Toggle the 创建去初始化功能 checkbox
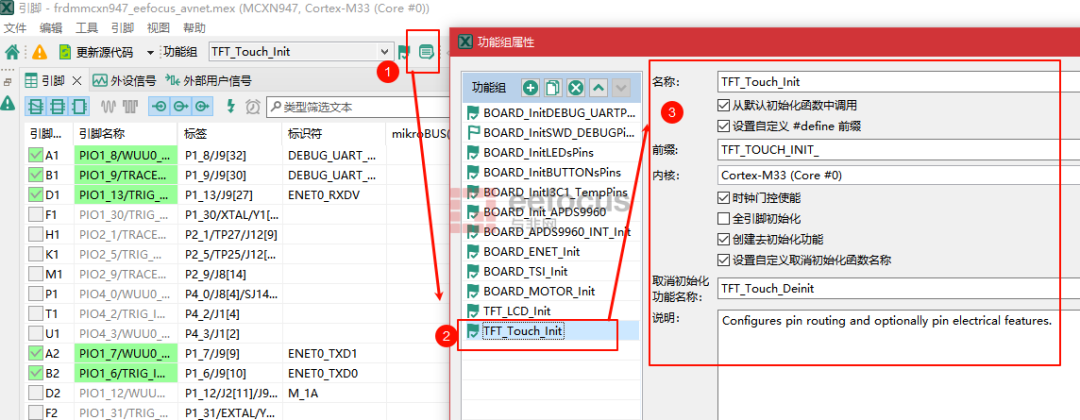The height and width of the screenshot is (420, 1080). [723, 240]
